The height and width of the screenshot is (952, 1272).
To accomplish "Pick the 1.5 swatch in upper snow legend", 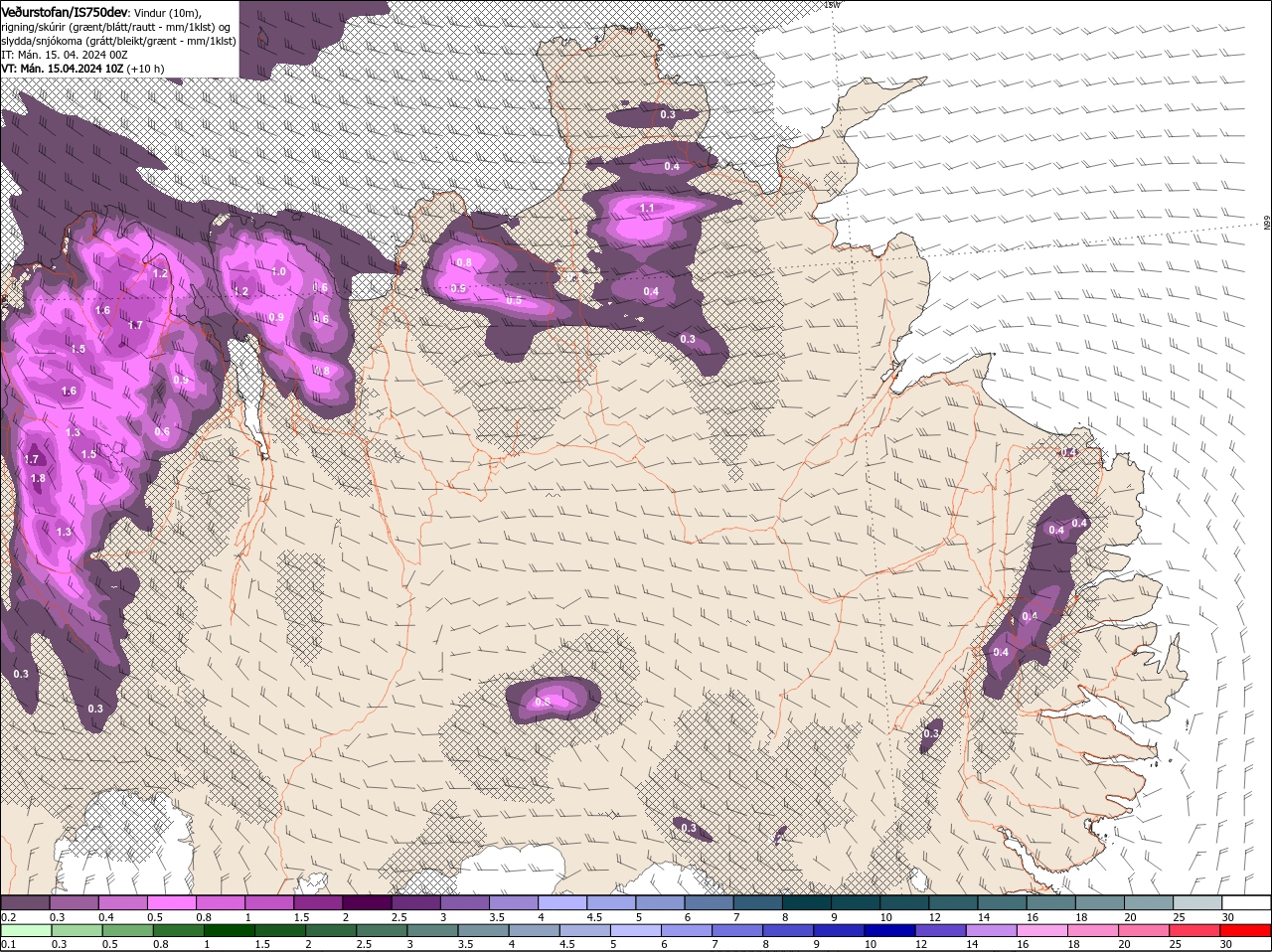I will pos(318,902).
